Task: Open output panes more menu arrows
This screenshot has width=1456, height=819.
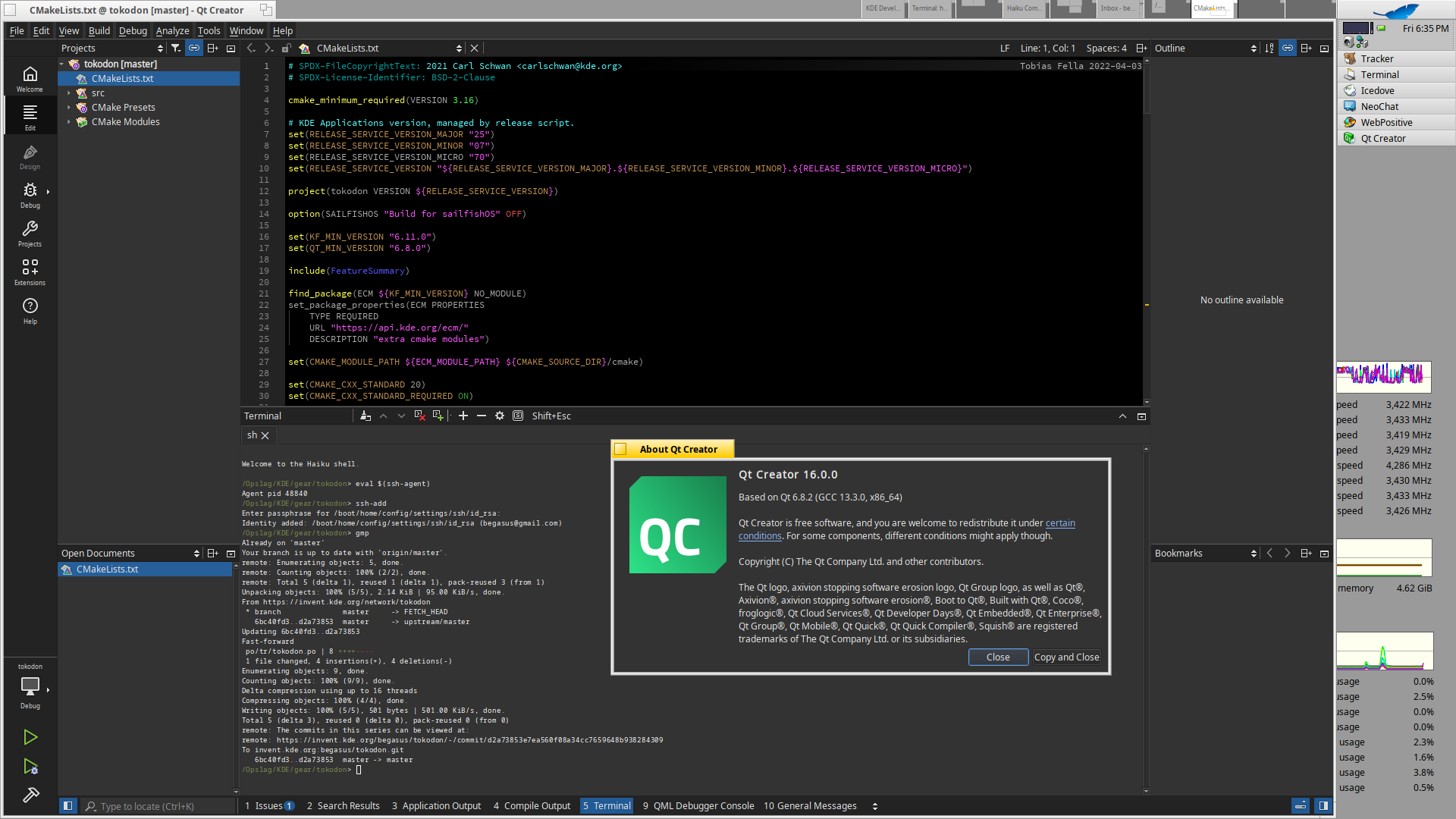Action: [875, 806]
